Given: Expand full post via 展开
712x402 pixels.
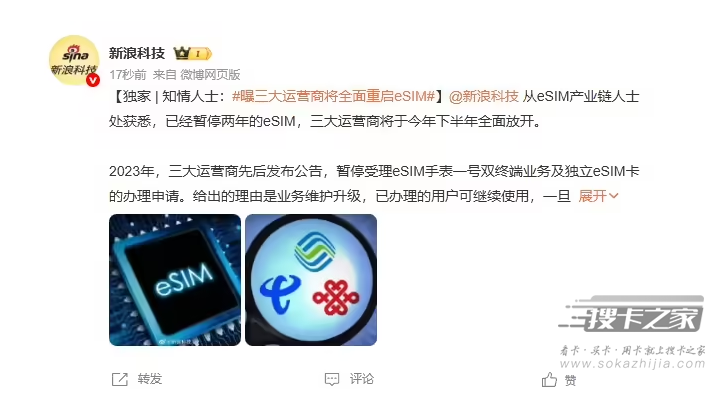Looking at the screenshot, I should pyautogui.click(x=593, y=196).
